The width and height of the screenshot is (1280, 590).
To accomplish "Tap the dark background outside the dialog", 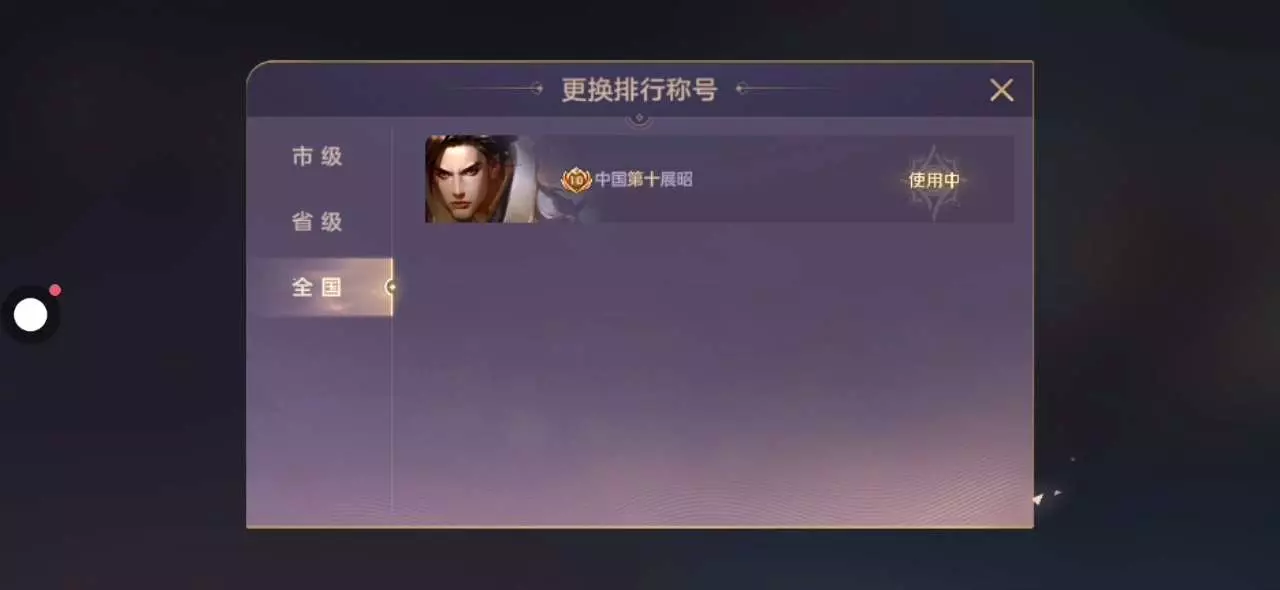I will 1150,300.
